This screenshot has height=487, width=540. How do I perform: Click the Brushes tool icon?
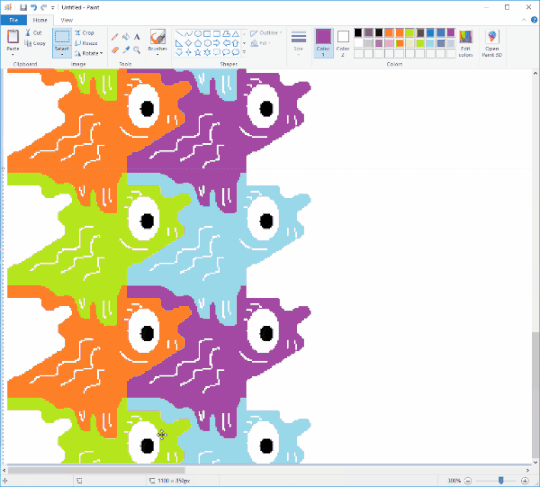coord(158,37)
